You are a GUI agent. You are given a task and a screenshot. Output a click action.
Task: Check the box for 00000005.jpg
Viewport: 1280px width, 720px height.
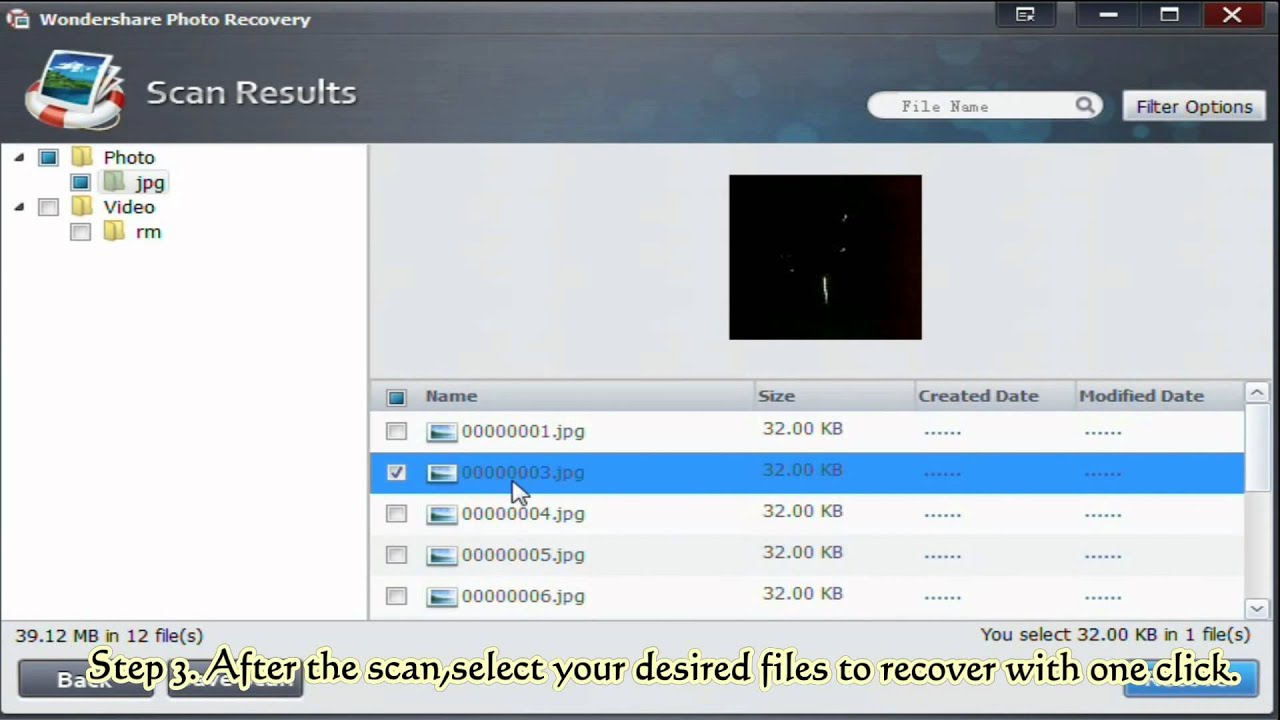click(396, 555)
